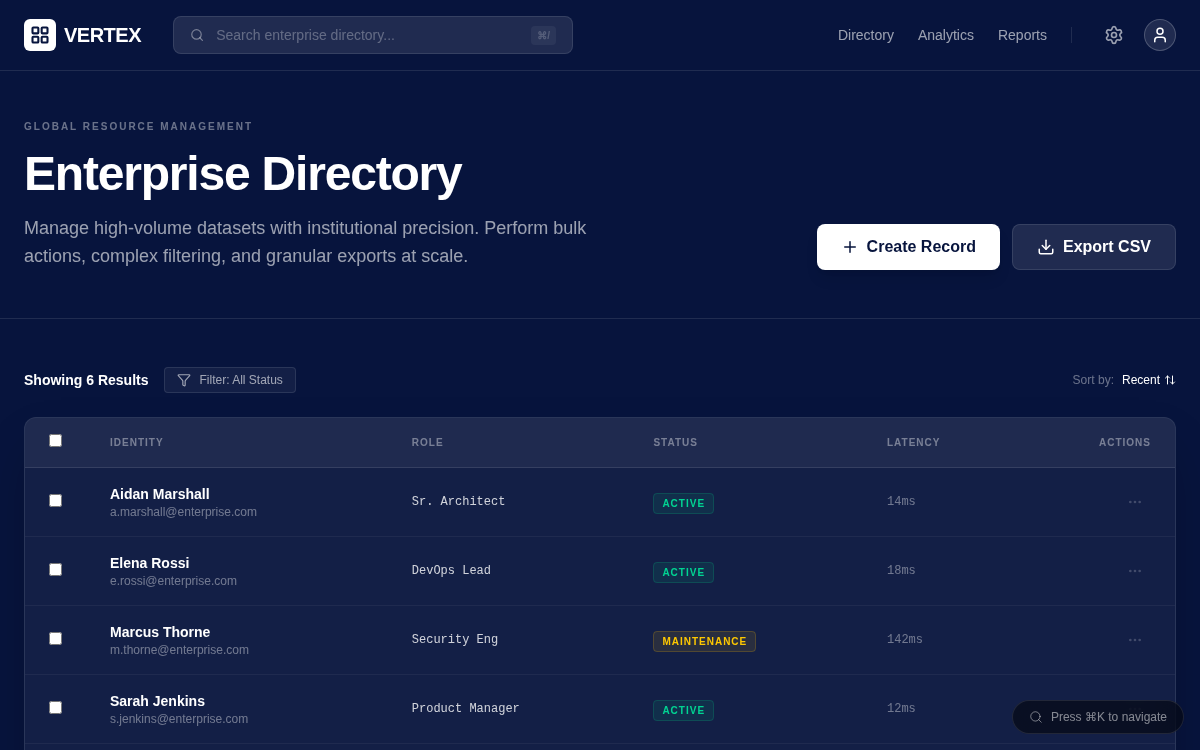Image resolution: width=1200 pixels, height=750 pixels.
Task: Click the Sr. Architect role cell
Action: tap(458, 502)
